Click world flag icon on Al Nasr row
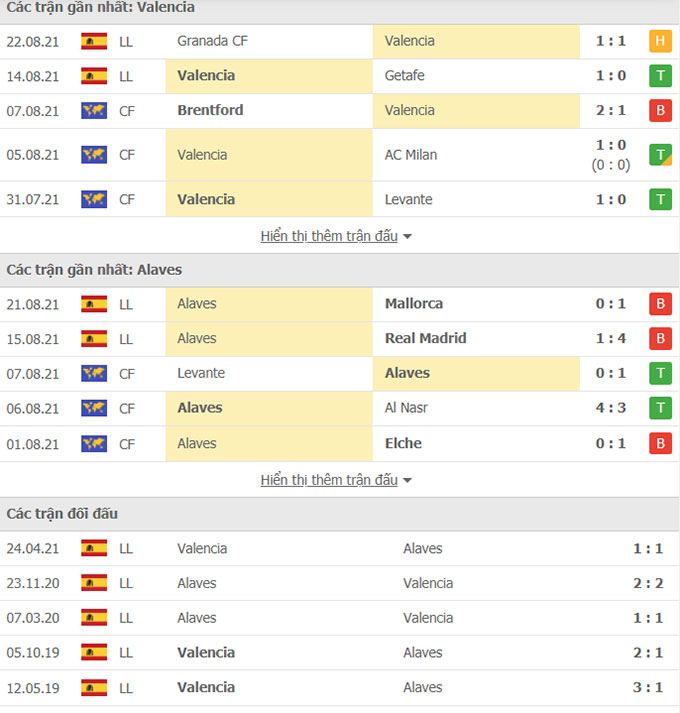The image size is (680, 713). (x=94, y=408)
